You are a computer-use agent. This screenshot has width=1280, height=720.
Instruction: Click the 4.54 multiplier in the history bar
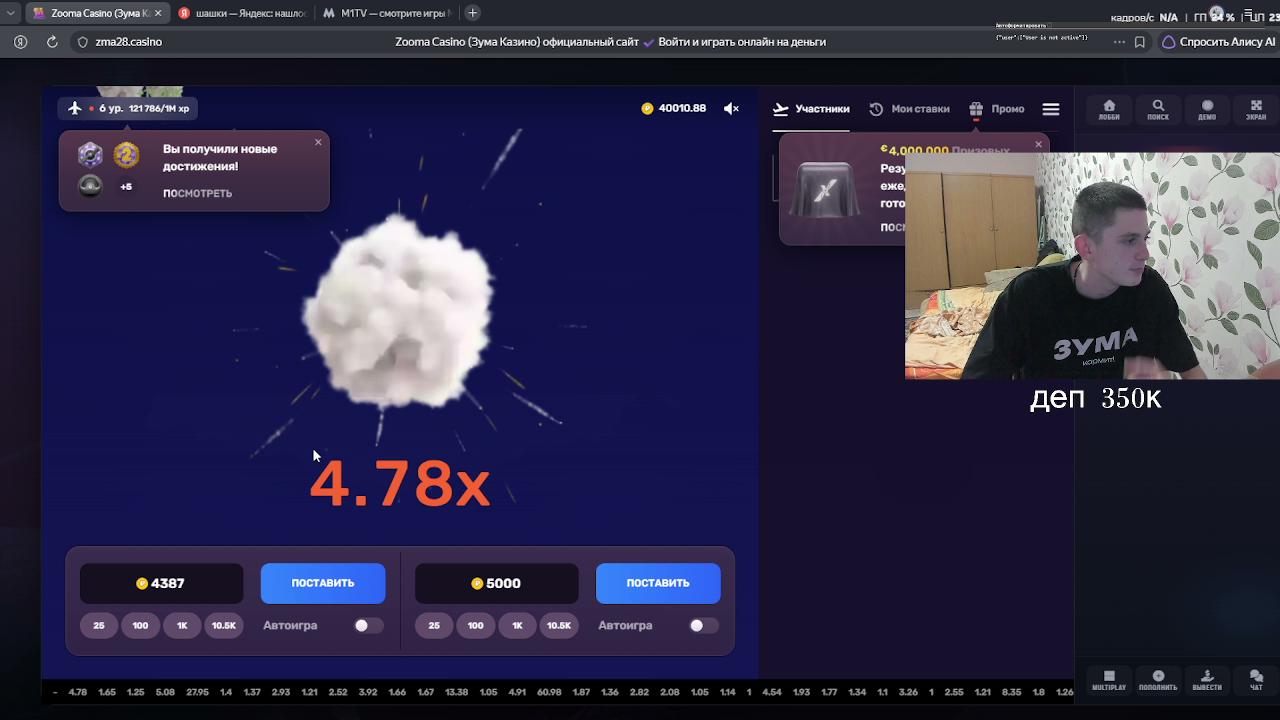pos(772,692)
